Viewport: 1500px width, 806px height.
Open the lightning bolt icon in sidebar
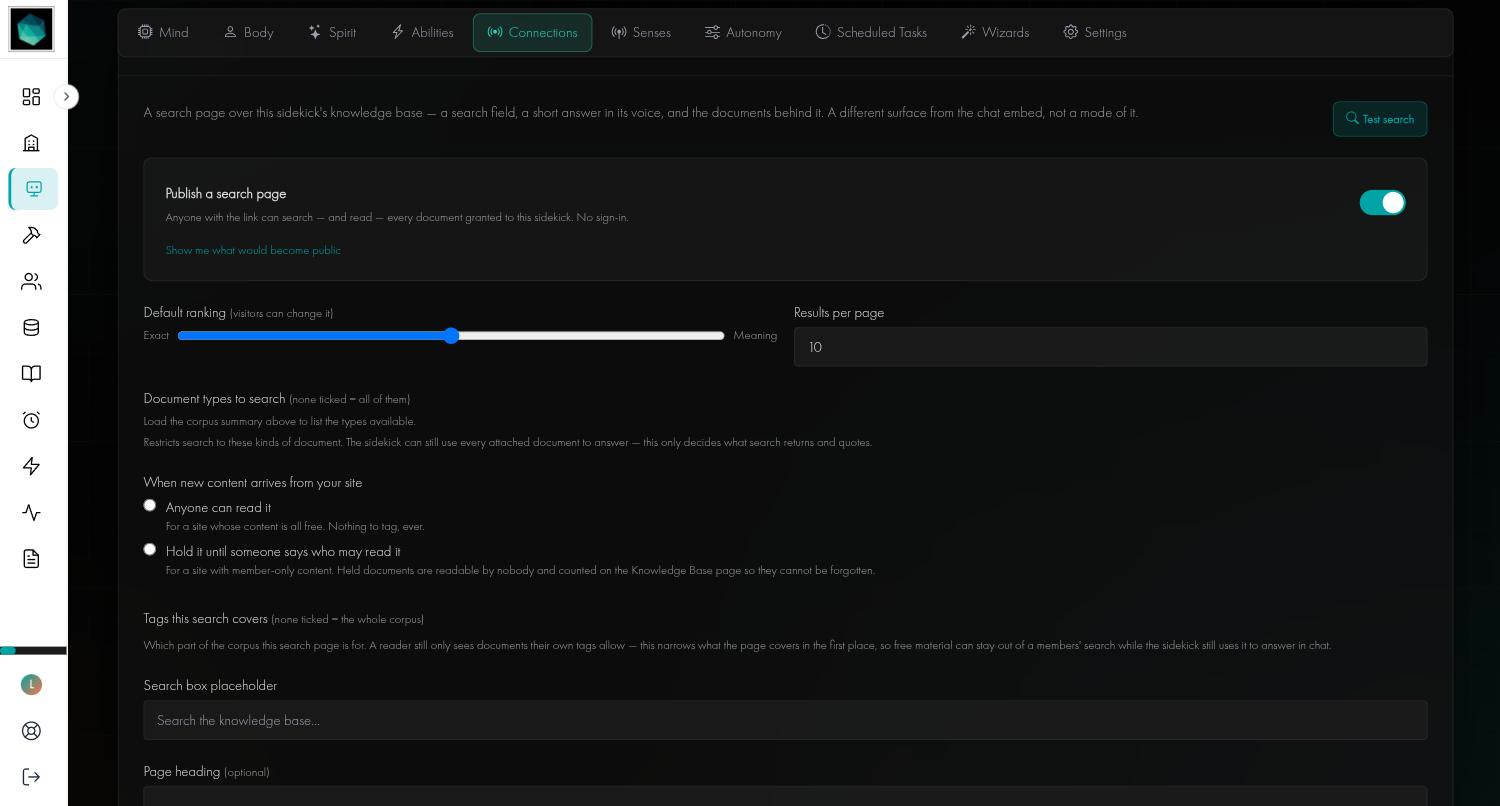pos(31,466)
